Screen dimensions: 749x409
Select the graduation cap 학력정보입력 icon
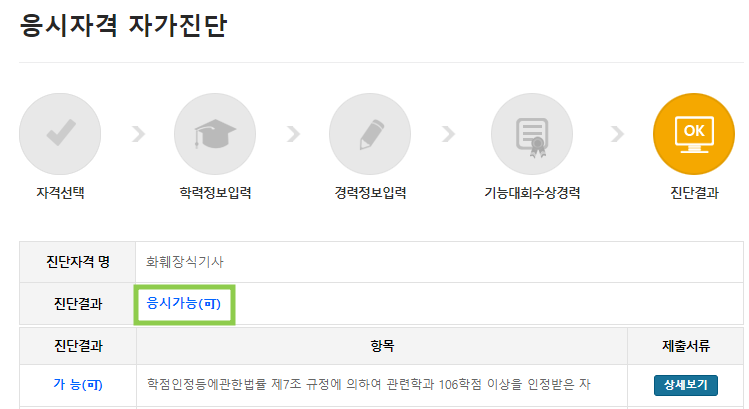[x=215, y=134]
